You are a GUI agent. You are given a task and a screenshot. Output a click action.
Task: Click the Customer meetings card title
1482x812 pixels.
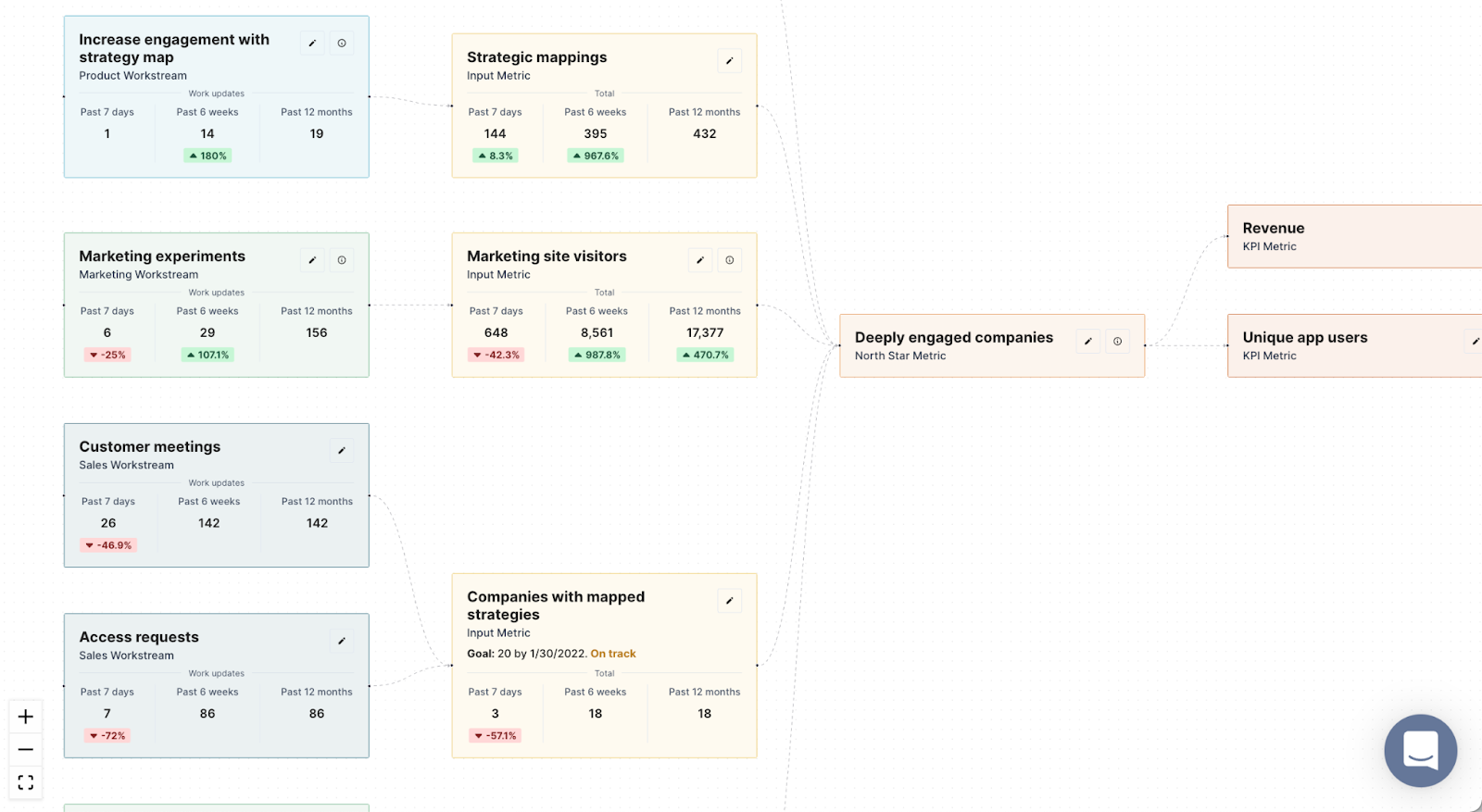tap(149, 446)
